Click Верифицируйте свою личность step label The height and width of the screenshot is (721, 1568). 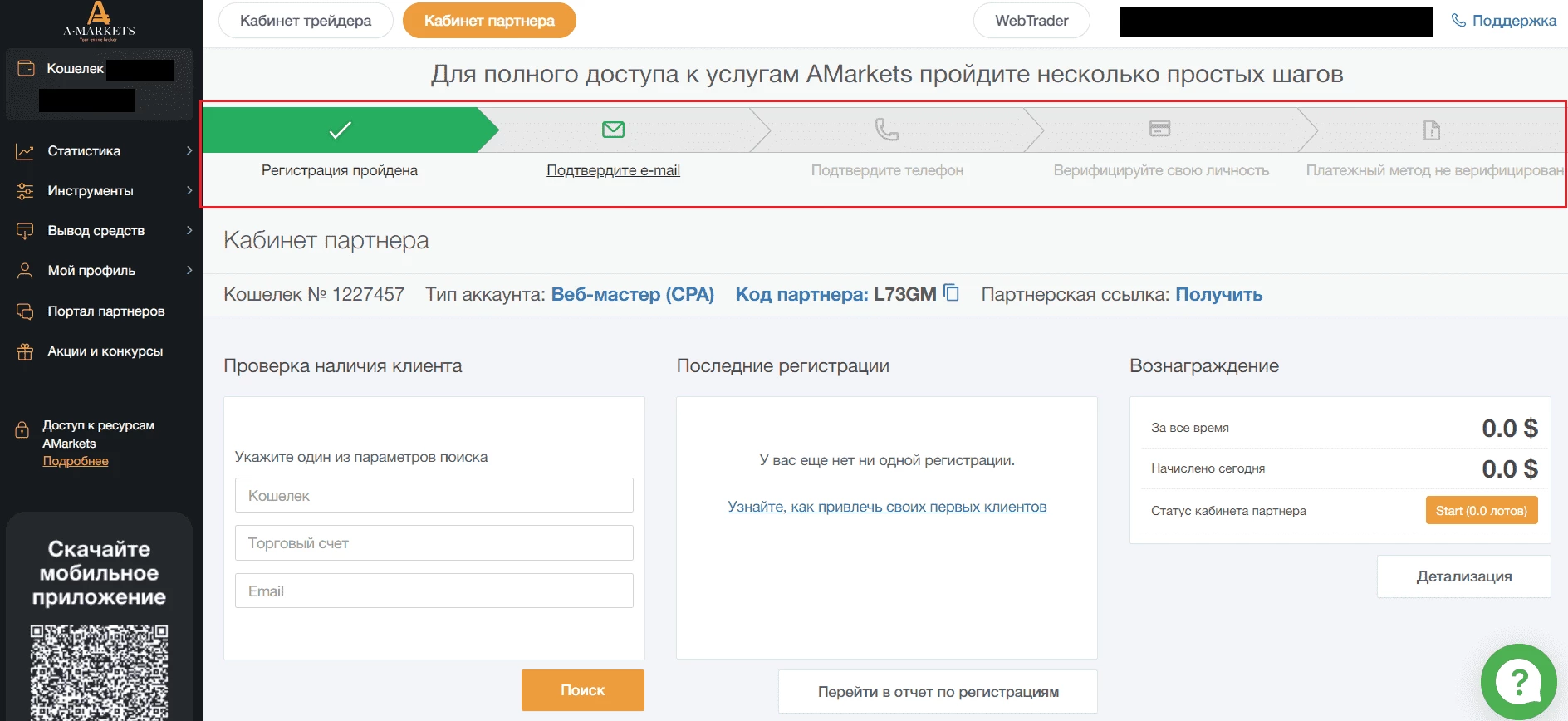1161,170
